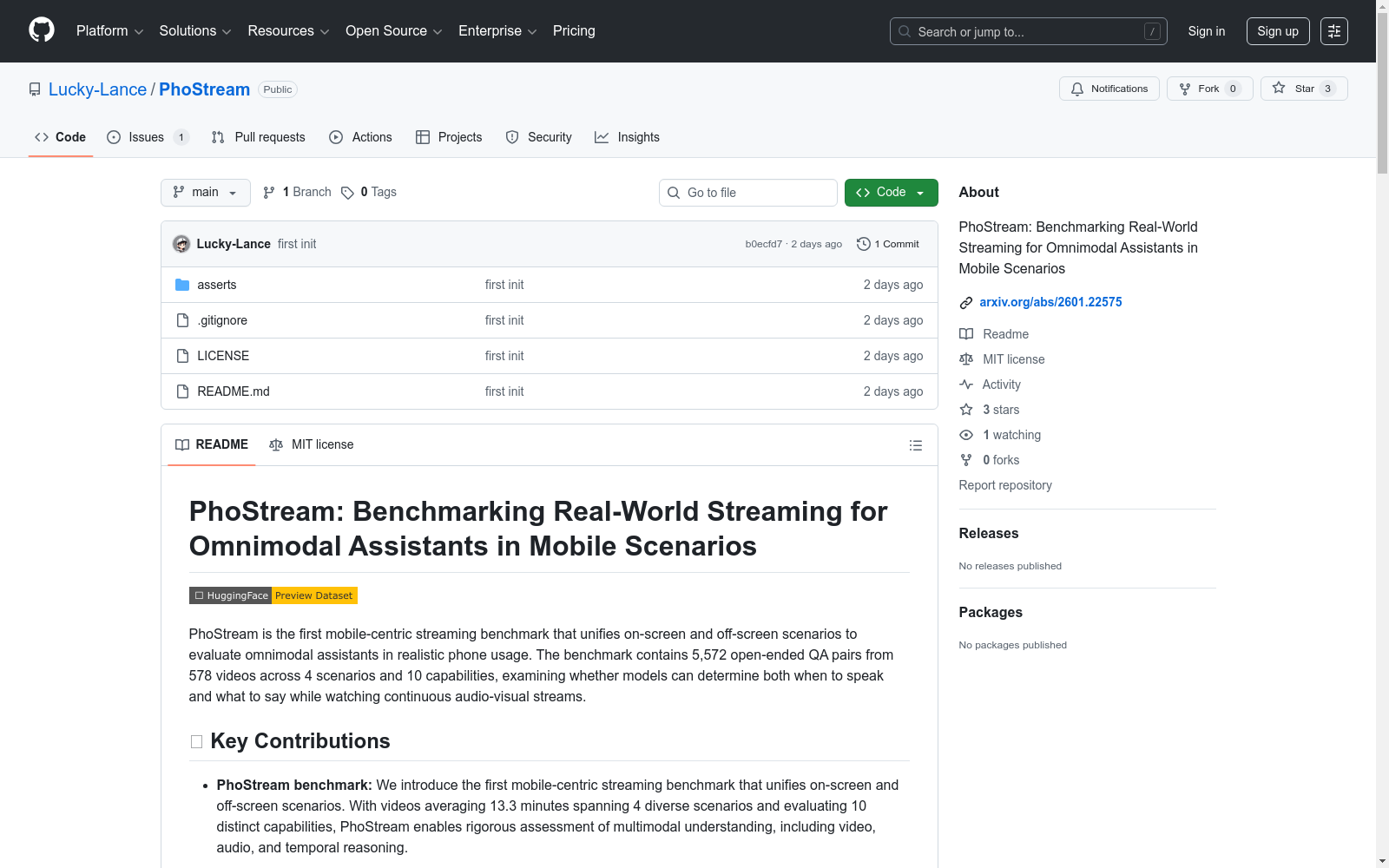Viewport: 1389px width, 868px height.
Task: Open the Projects tab
Action: click(x=449, y=137)
